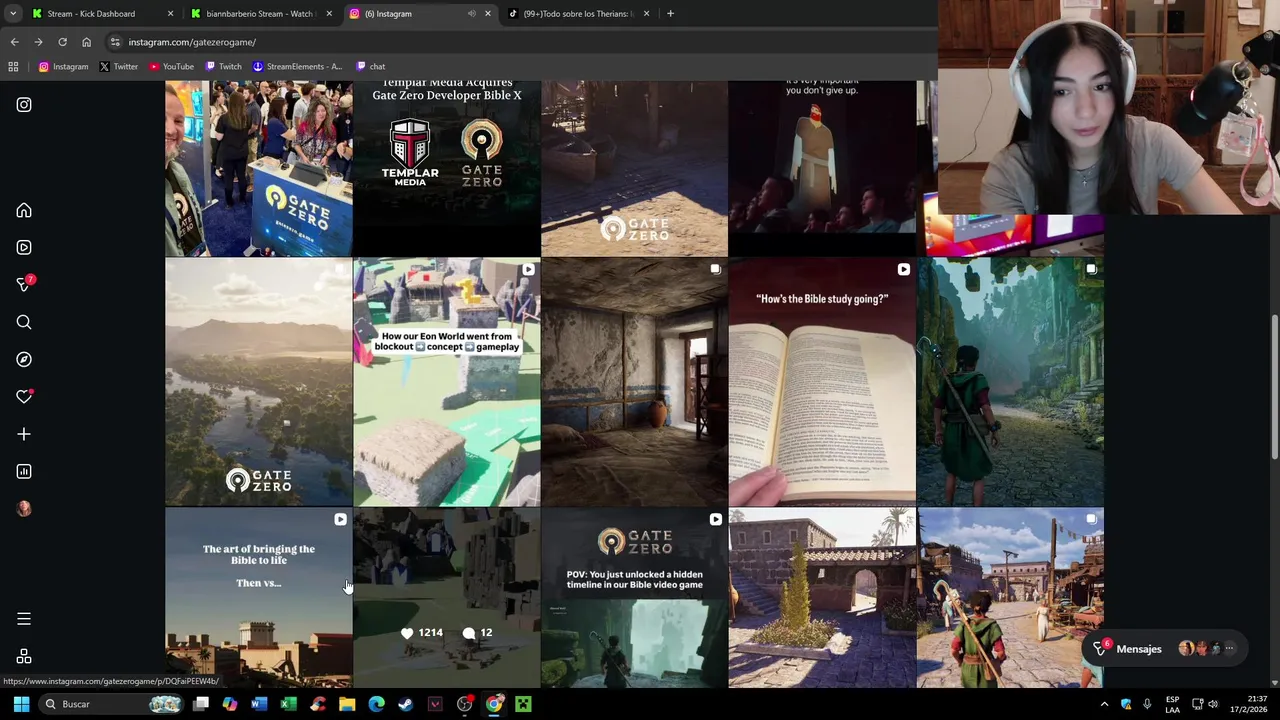Open the tab search dropdown arrow
Screen dimensions: 1280x720
click(13, 14)
